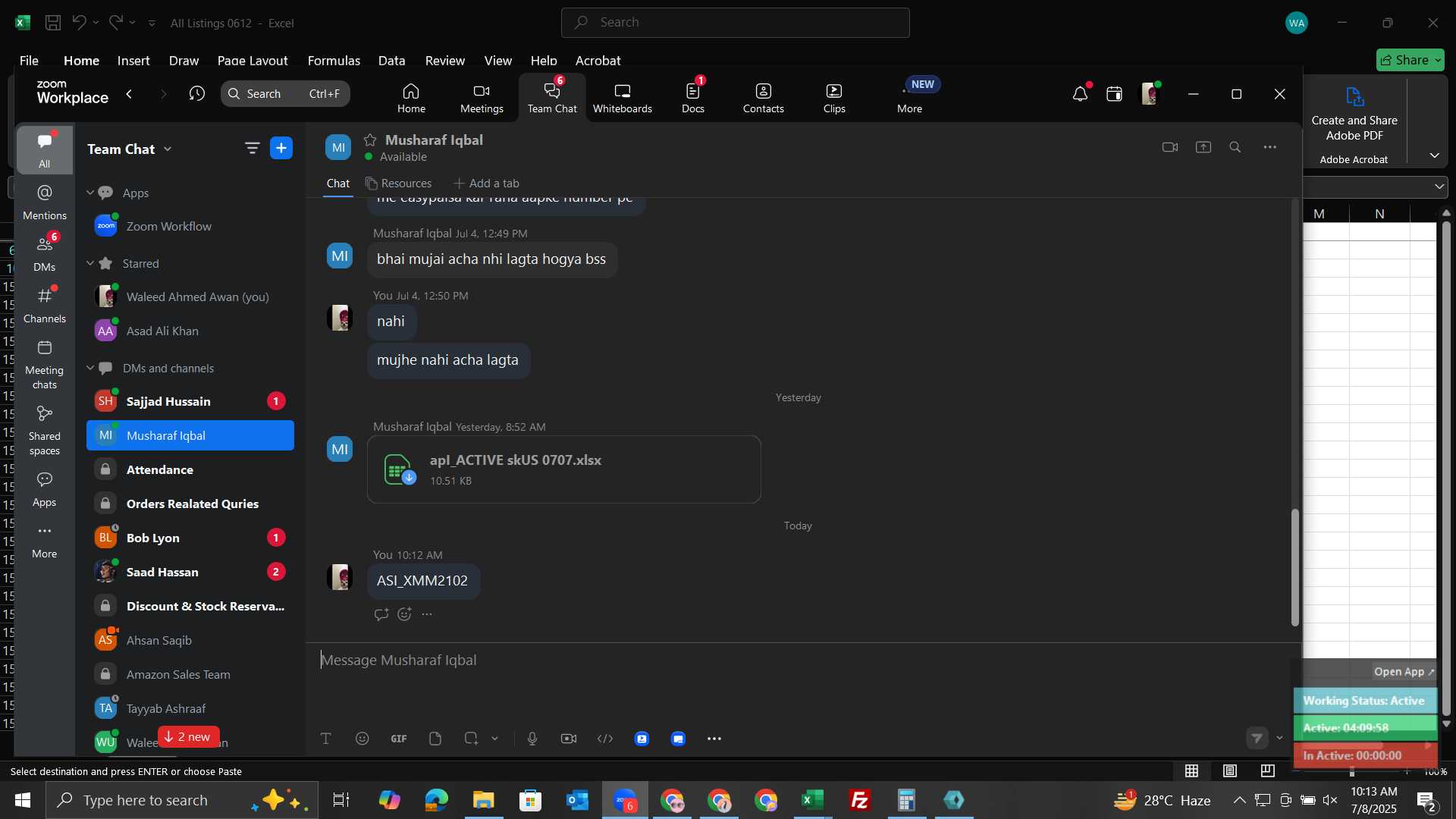Open Whiteboards in Zoom
Screen dimensions: 1456x819
[622, 98]
